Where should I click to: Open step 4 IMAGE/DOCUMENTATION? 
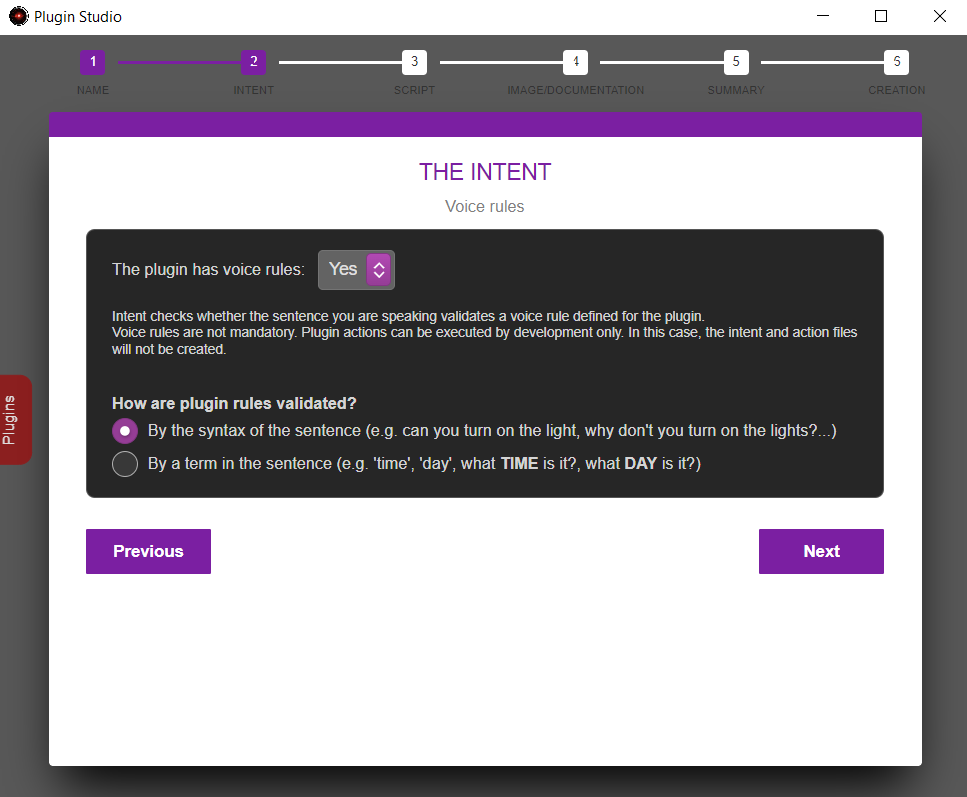(575, 62)
